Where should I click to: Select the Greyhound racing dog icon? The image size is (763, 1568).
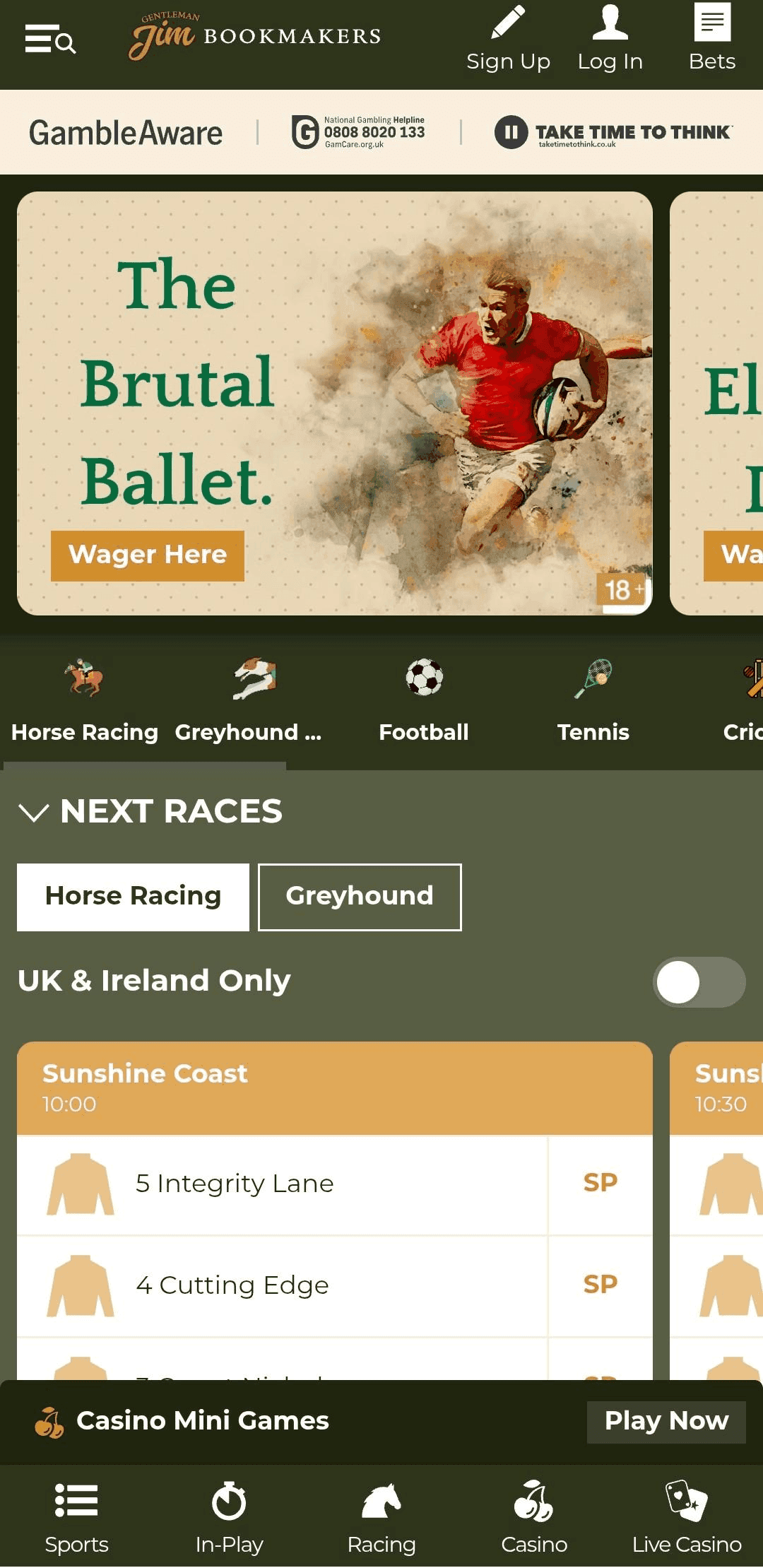254,678
